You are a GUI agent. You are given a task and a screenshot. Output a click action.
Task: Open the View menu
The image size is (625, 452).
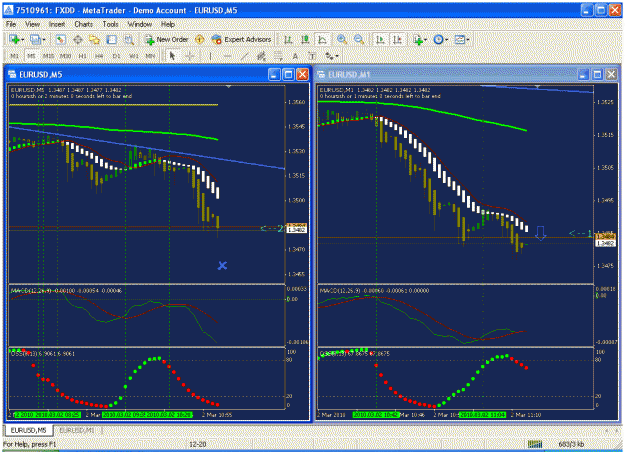click(x=32, y=24)
